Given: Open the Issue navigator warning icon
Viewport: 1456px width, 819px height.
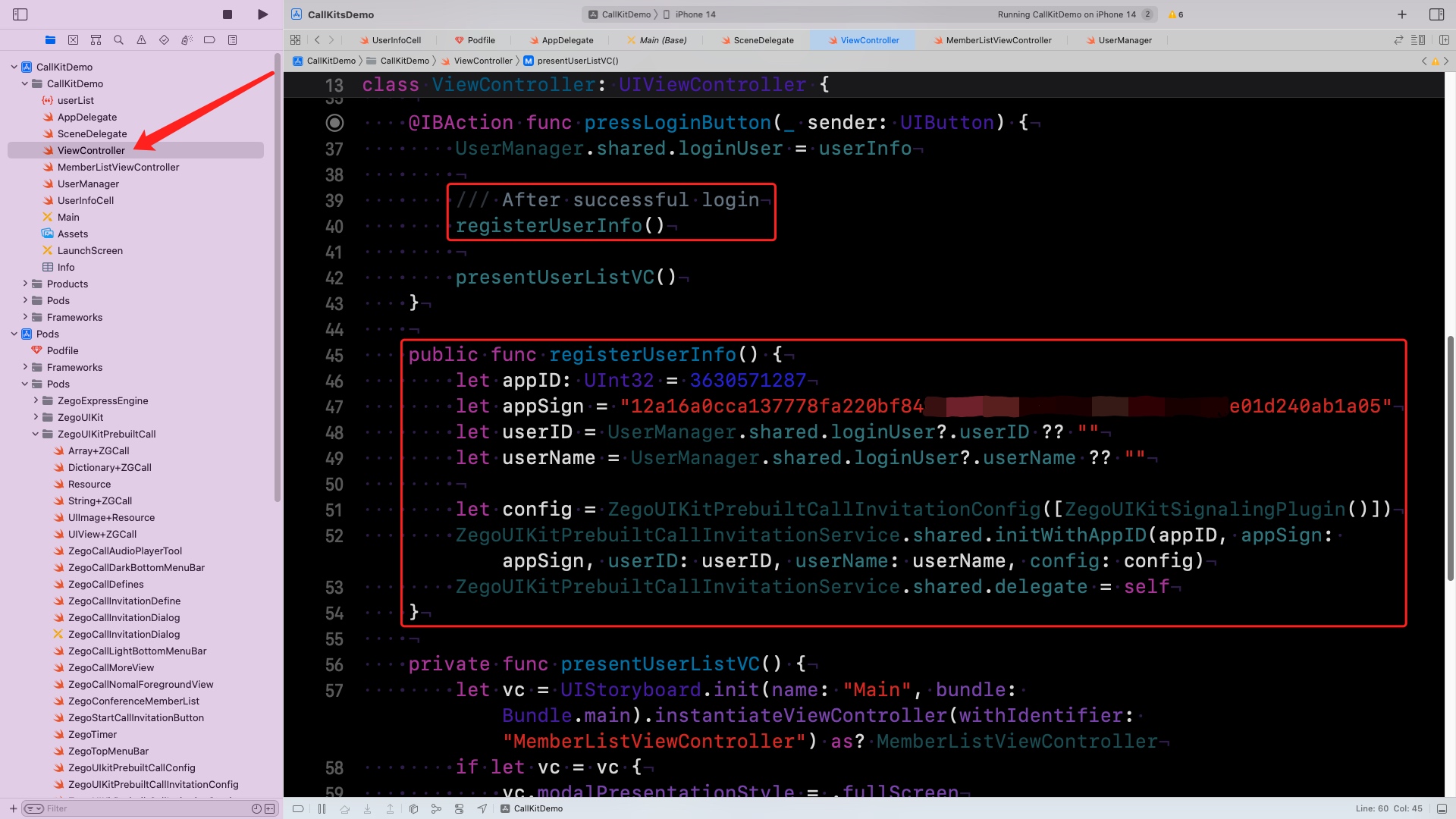Looking at the screenshot, I should click(x=141, y=40).
